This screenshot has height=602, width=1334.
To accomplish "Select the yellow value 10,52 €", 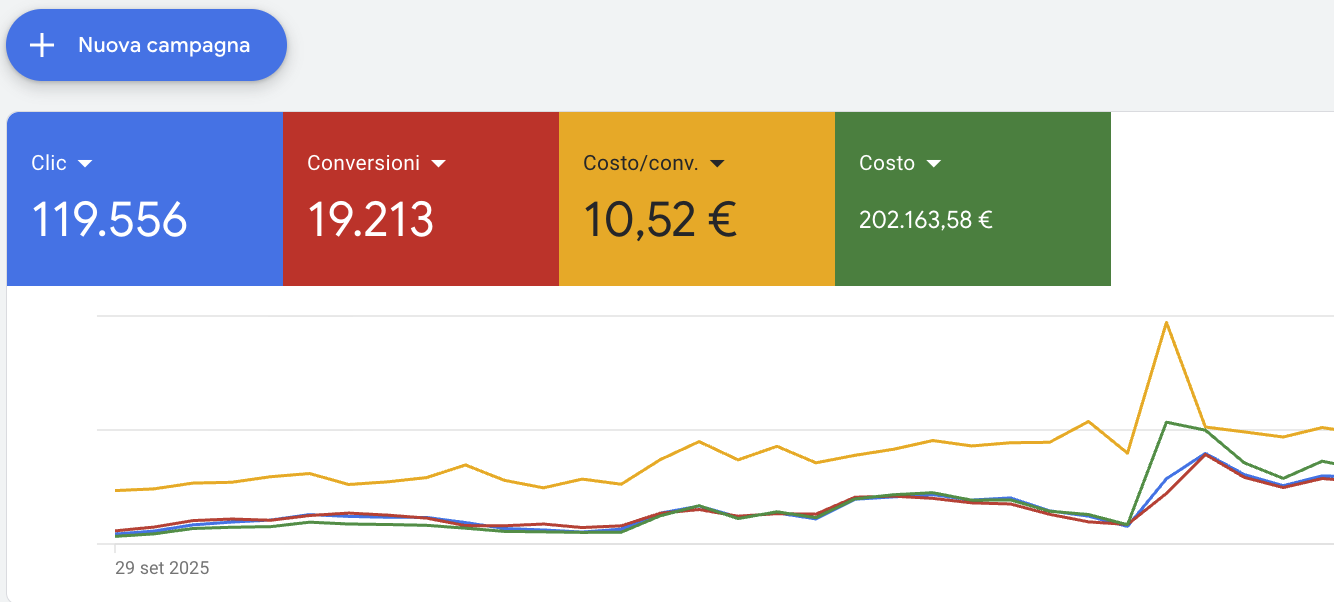I will click(x=660, y=220).
